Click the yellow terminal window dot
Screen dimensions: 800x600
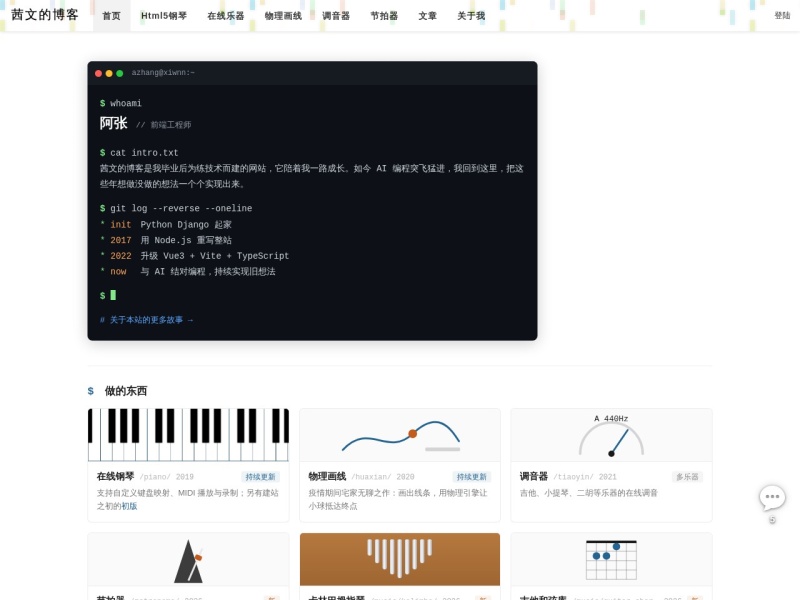tap(109, 73)
